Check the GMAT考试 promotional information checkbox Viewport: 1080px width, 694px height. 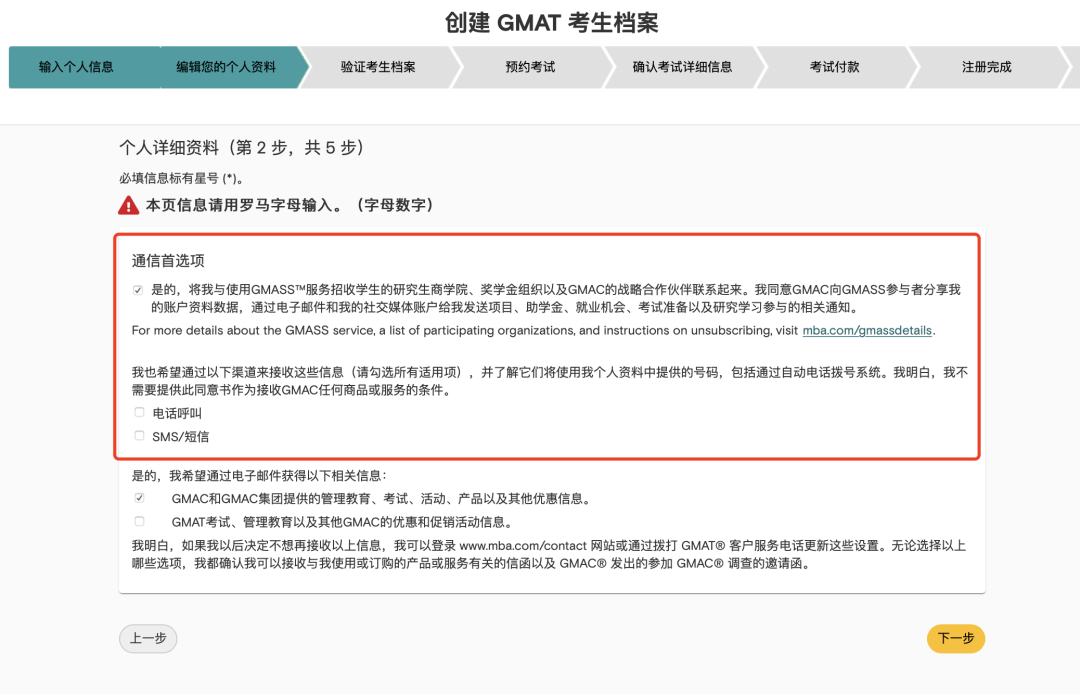139,521
